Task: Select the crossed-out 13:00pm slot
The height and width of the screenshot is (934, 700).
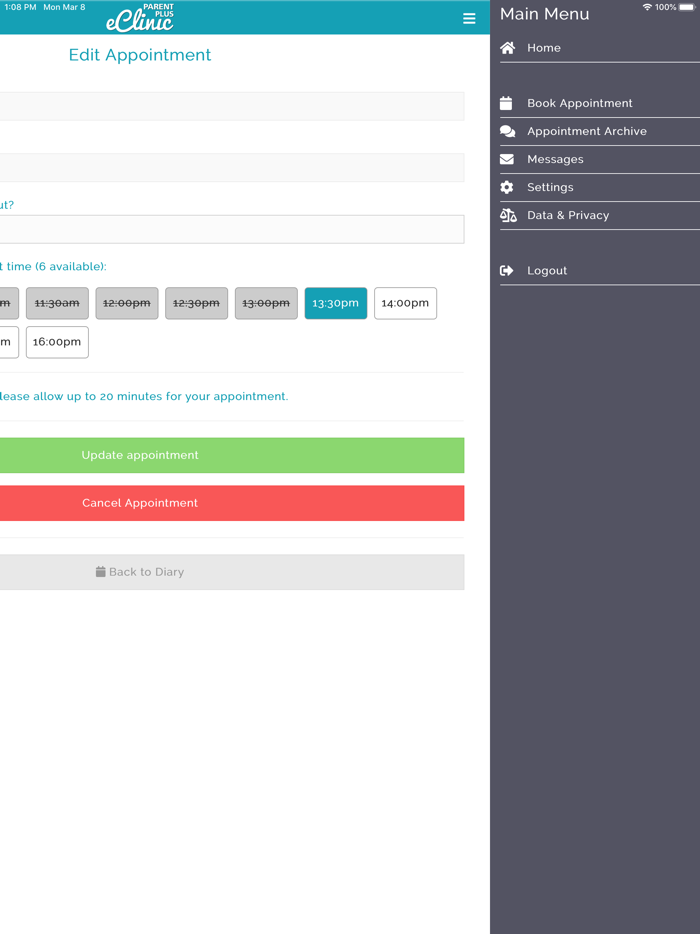Action: click(266, 303)
